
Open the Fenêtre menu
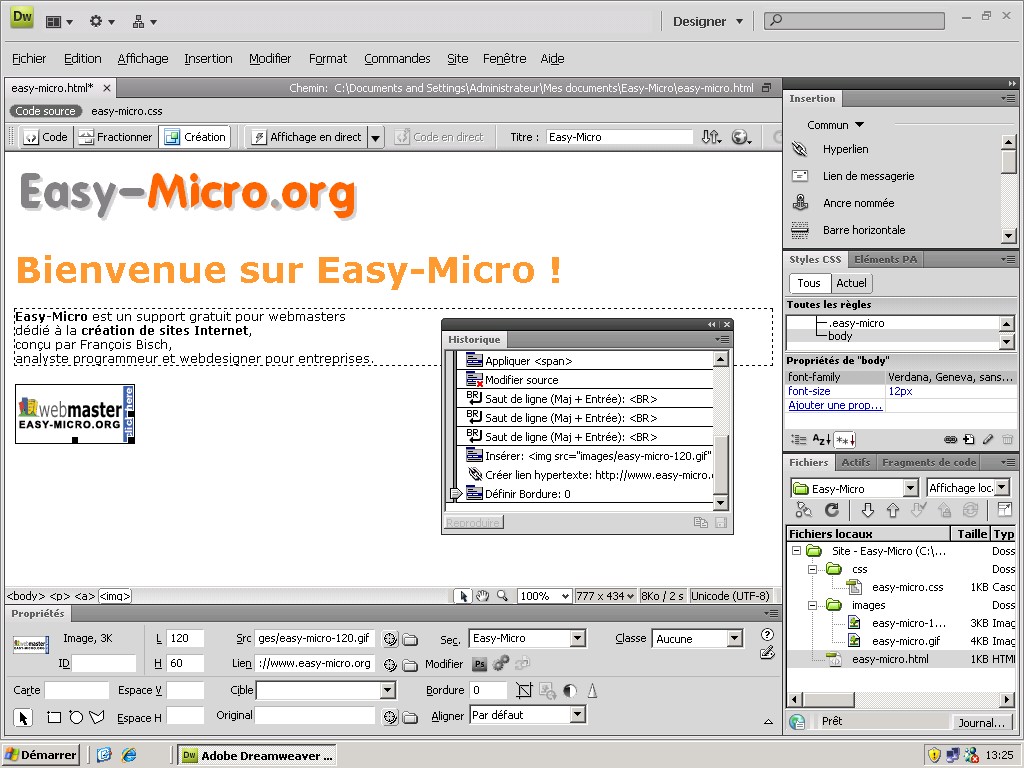click(x=505, y=59)
